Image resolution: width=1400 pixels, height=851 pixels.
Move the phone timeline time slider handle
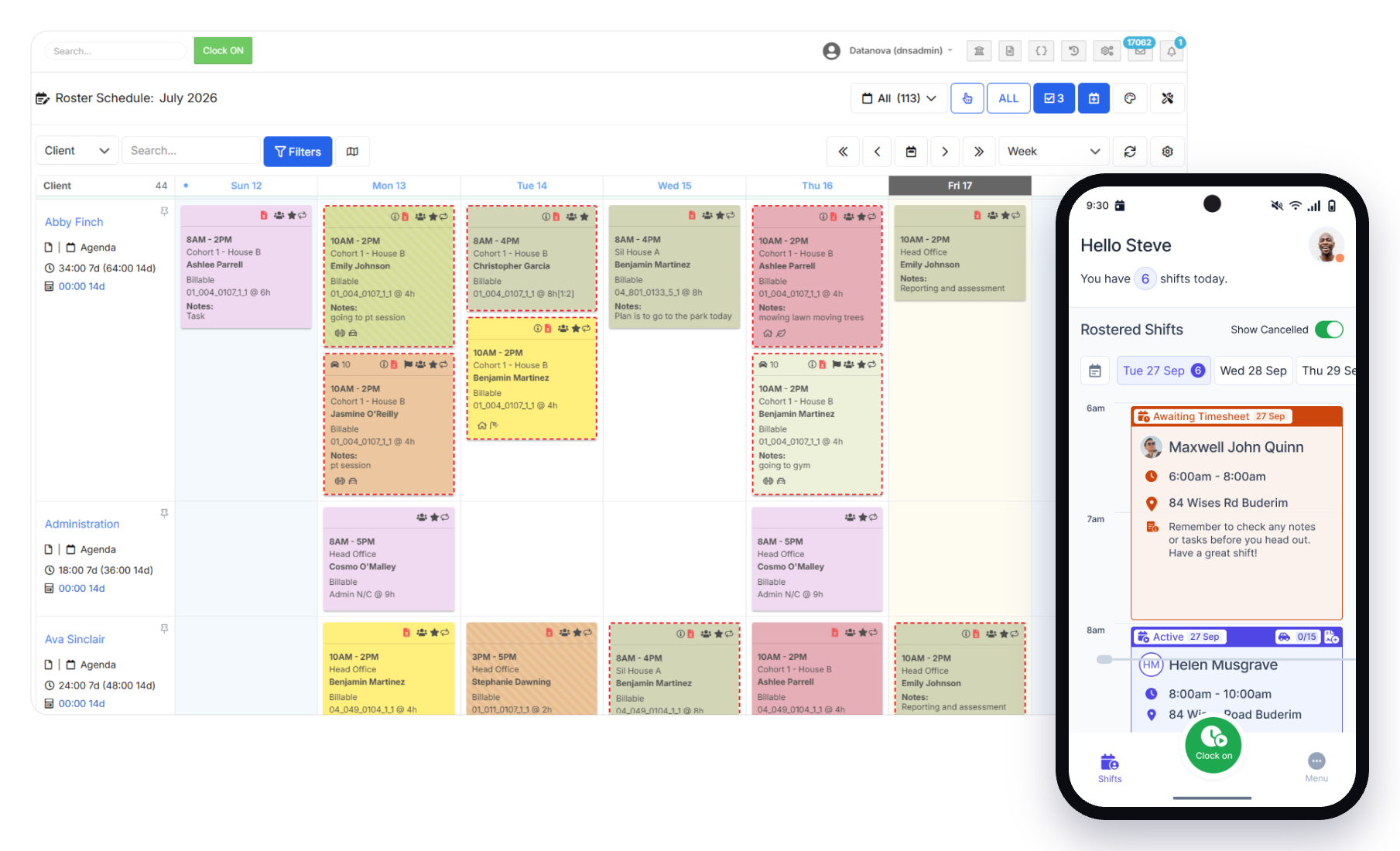(x=1104, y=659)
